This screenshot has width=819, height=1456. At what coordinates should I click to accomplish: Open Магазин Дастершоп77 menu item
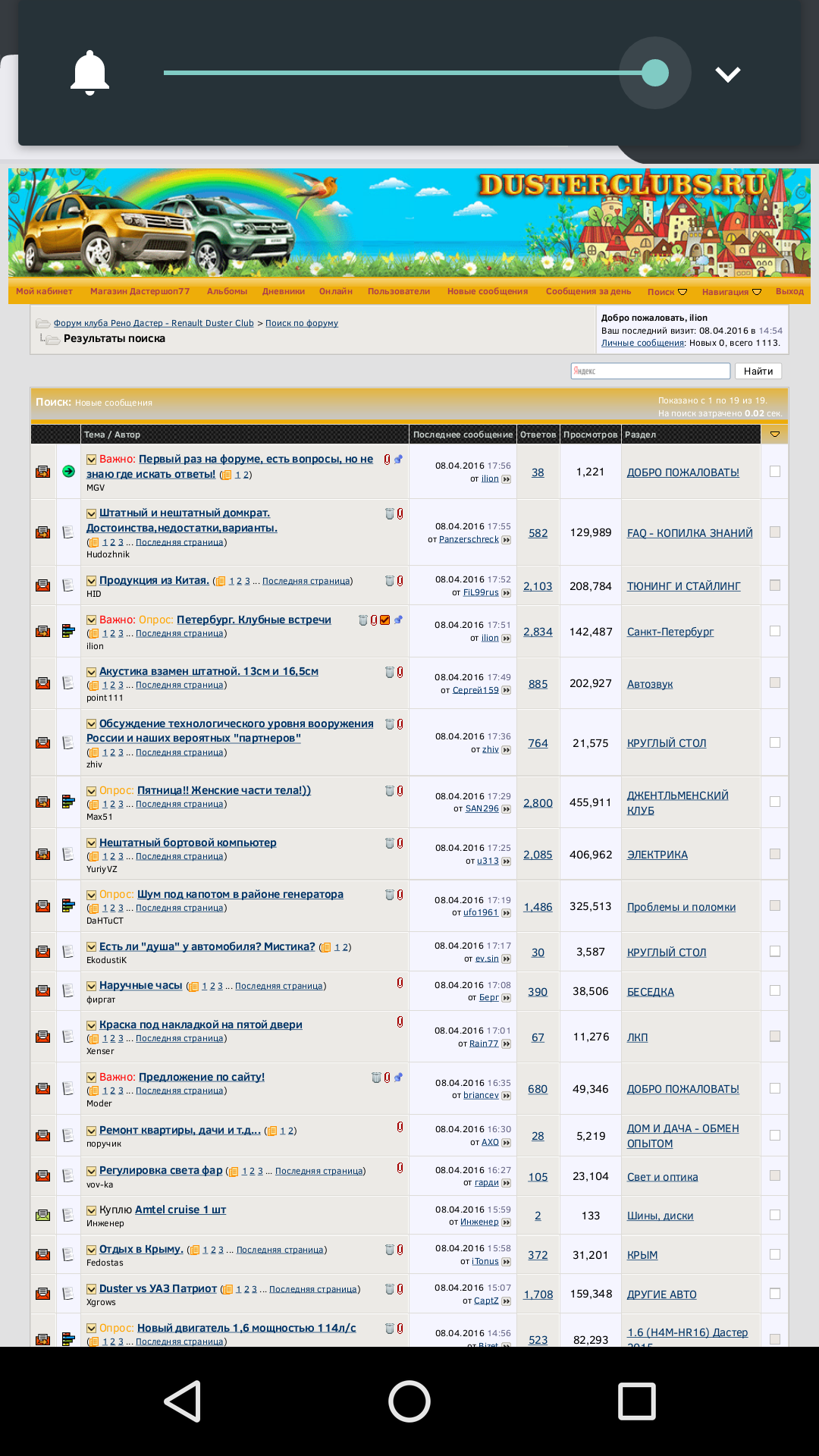[x=140, y=291]
